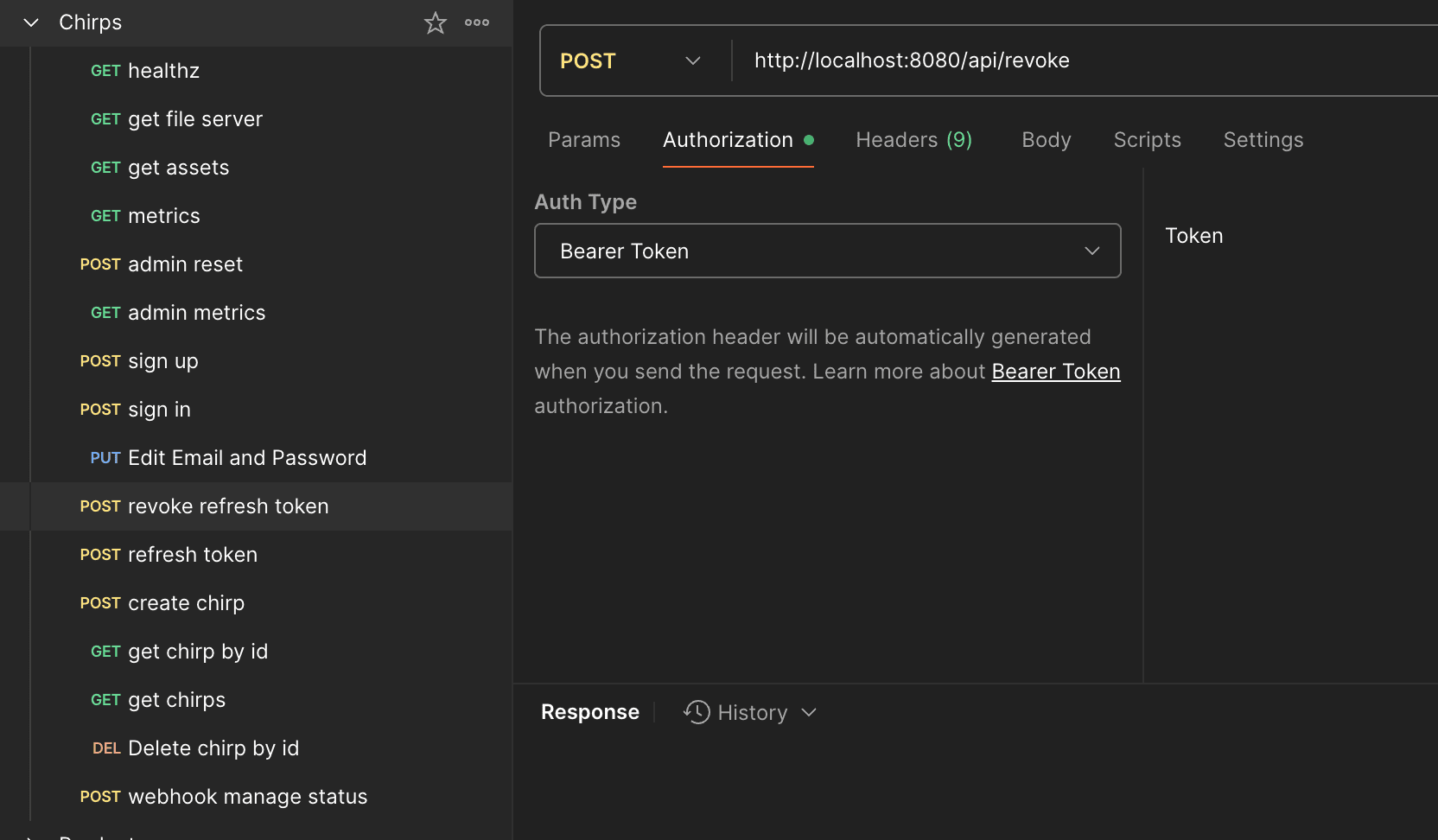Image resolution: width=1438 pixels, height=840 pixels.
Task: Open the webhook manage status request
Action: [x=247, y=797]
